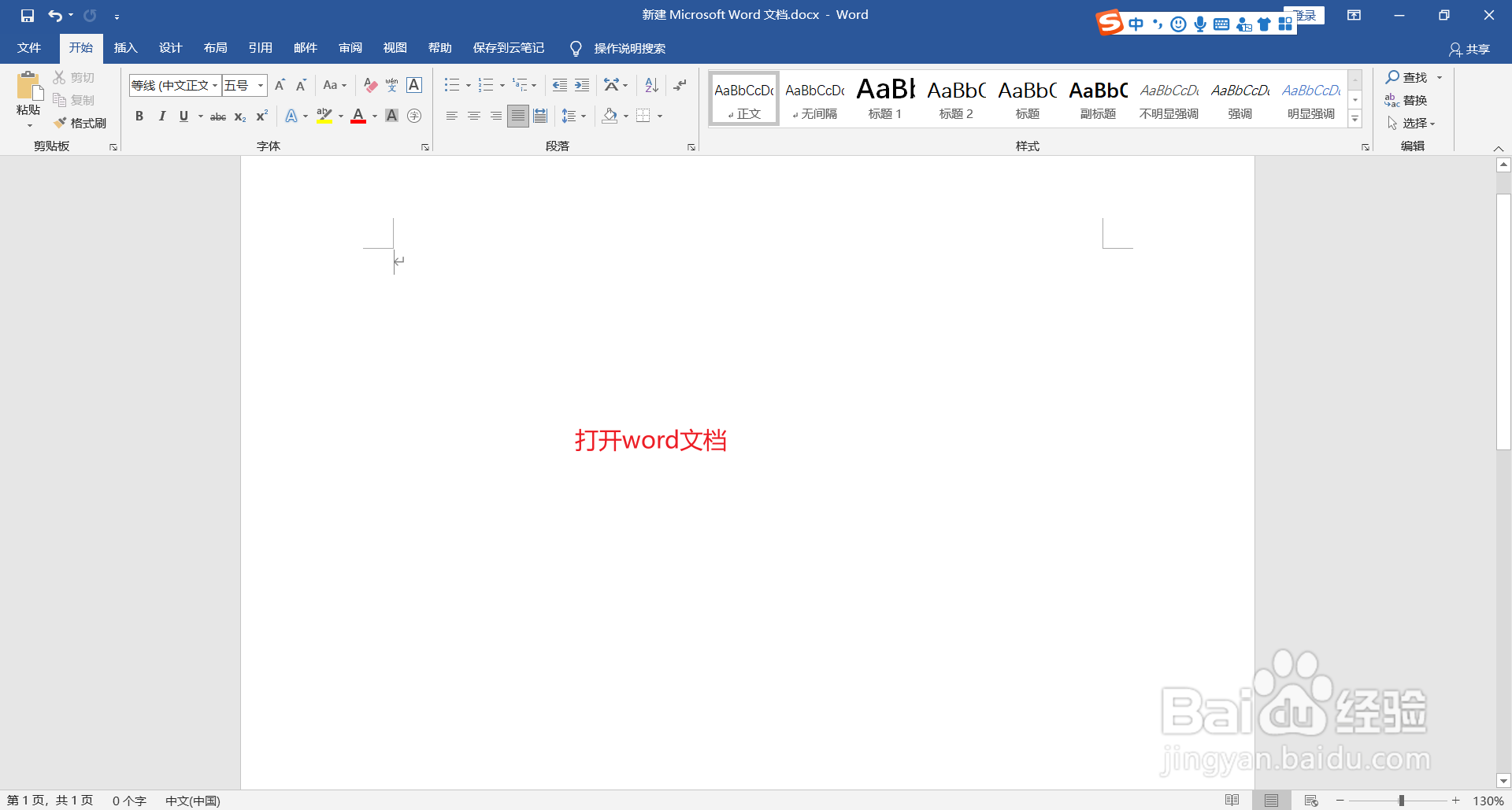The width and height of the screenshot is (1512, 810).
Task: Switch to the 视图 tab
Action: (395, 48)
